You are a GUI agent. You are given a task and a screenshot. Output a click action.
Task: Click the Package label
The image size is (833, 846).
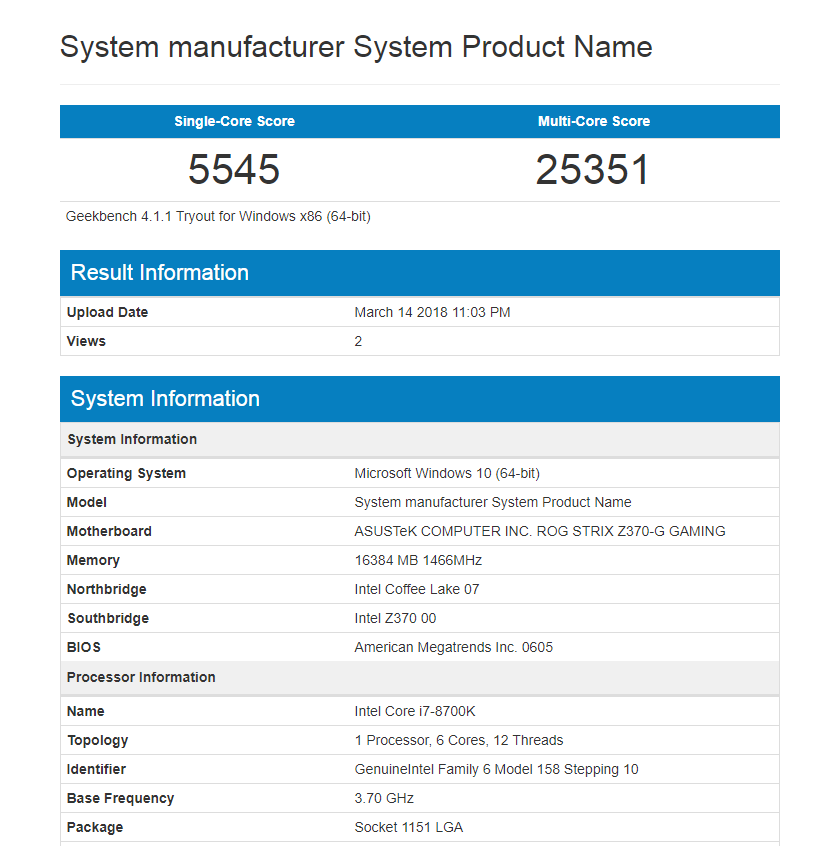coord(94,828)
